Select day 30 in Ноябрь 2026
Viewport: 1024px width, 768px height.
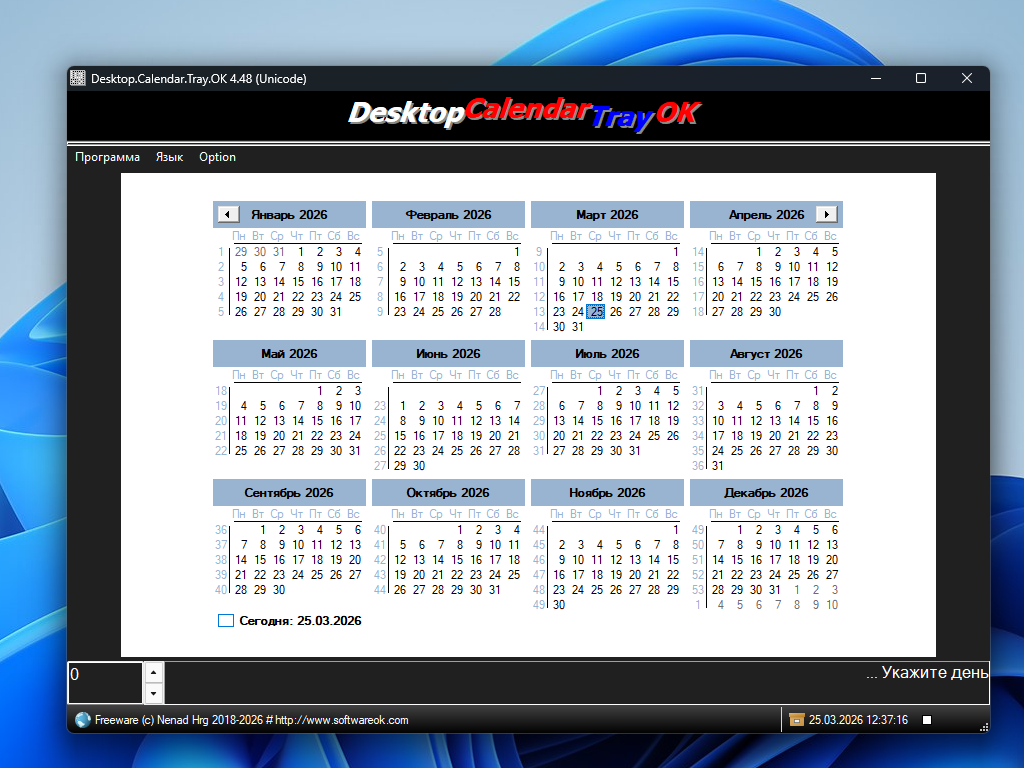click(x=559, y=605)
